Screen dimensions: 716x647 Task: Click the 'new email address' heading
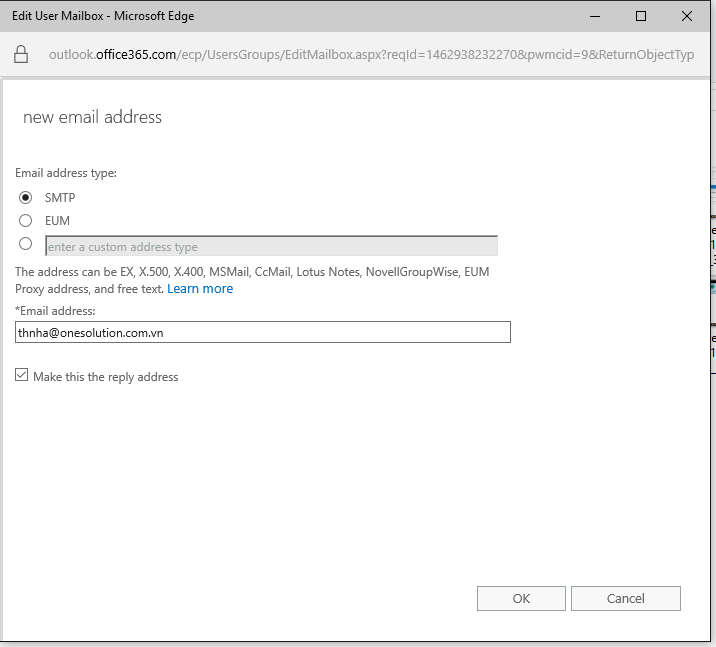92,117
